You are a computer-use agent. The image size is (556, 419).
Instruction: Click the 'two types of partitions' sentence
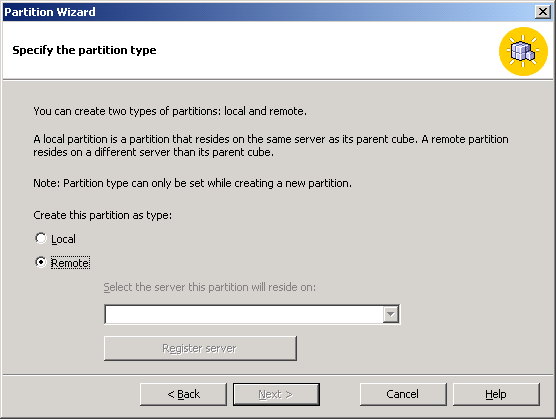[170, 111]
